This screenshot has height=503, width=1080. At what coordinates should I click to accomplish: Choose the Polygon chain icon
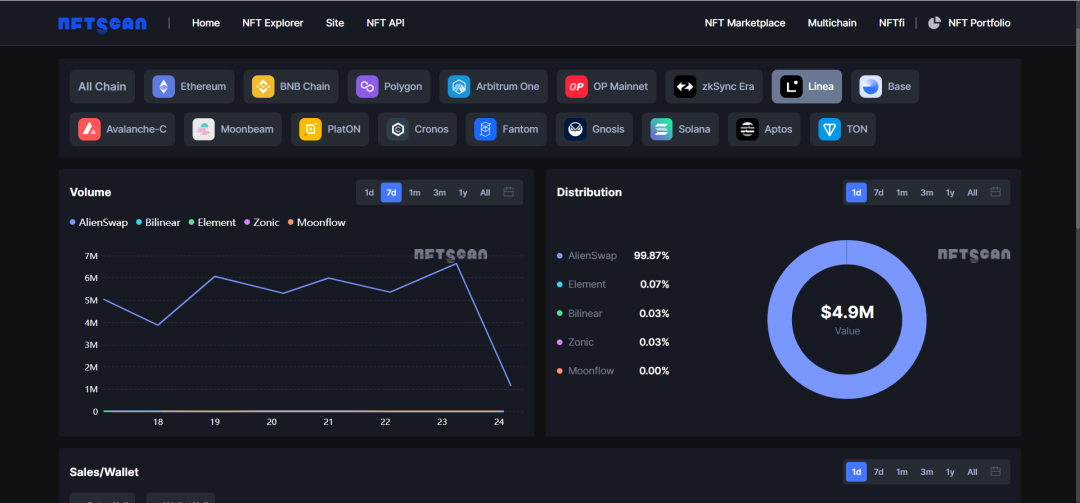[367, 87]
